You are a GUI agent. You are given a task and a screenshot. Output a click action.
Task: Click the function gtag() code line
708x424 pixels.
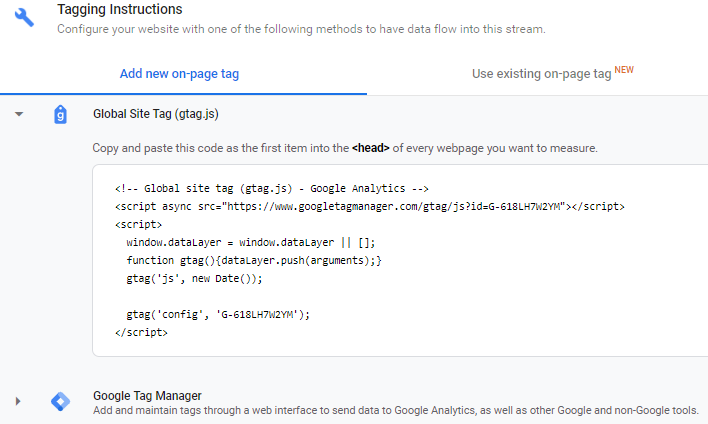(254, 261)
